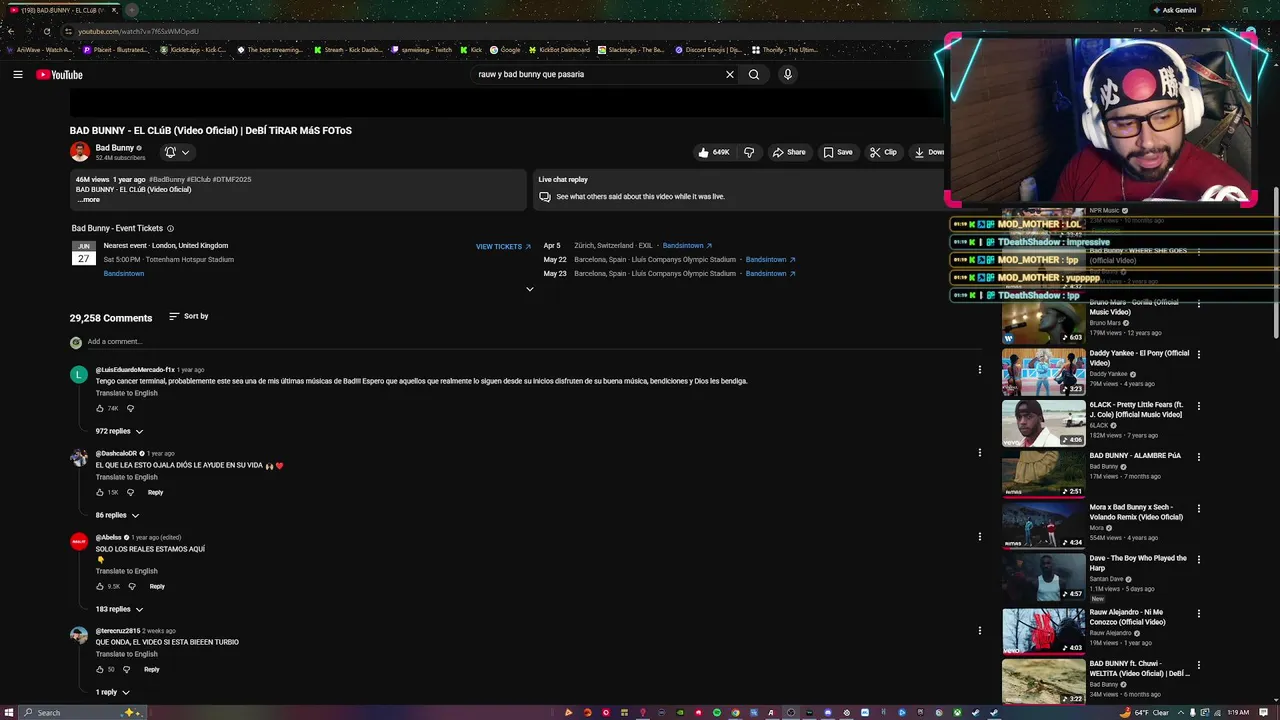Expand 183 replies thread
This screenshot has width=1280, height=720.
point(119,609)
